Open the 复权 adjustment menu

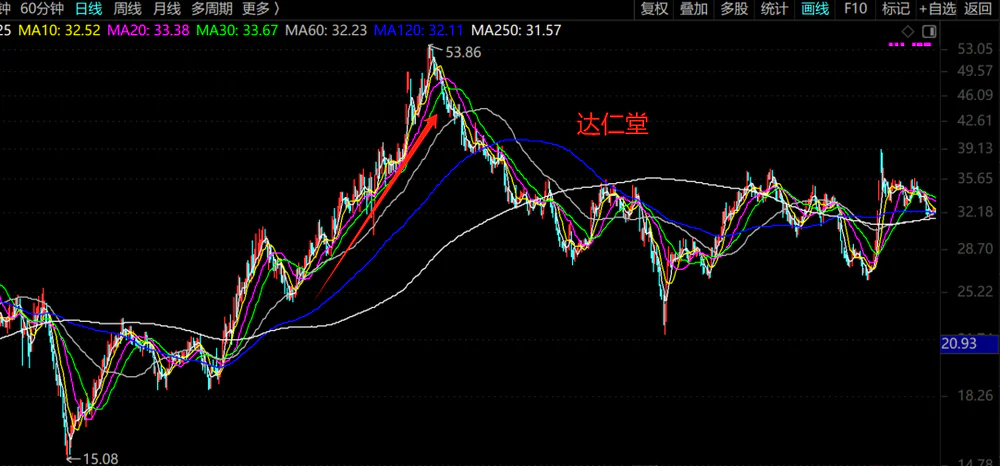(x=654, y=9)
